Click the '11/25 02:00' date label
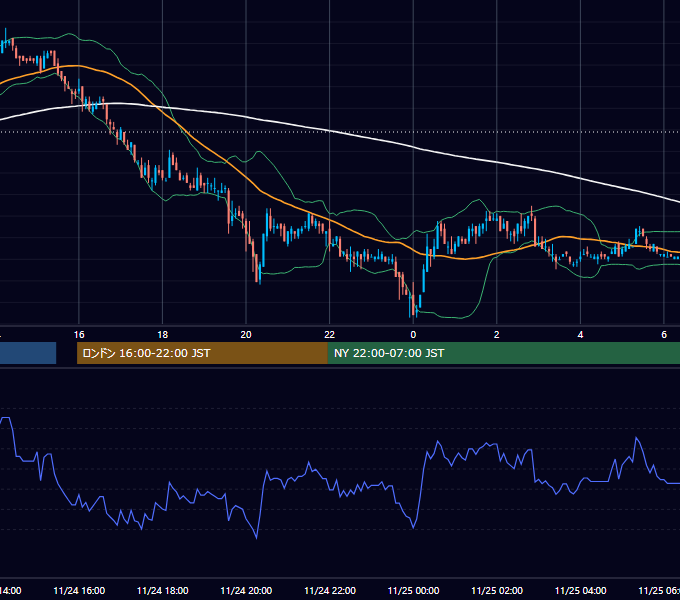 pyautogui.click(x=497, y=590)
